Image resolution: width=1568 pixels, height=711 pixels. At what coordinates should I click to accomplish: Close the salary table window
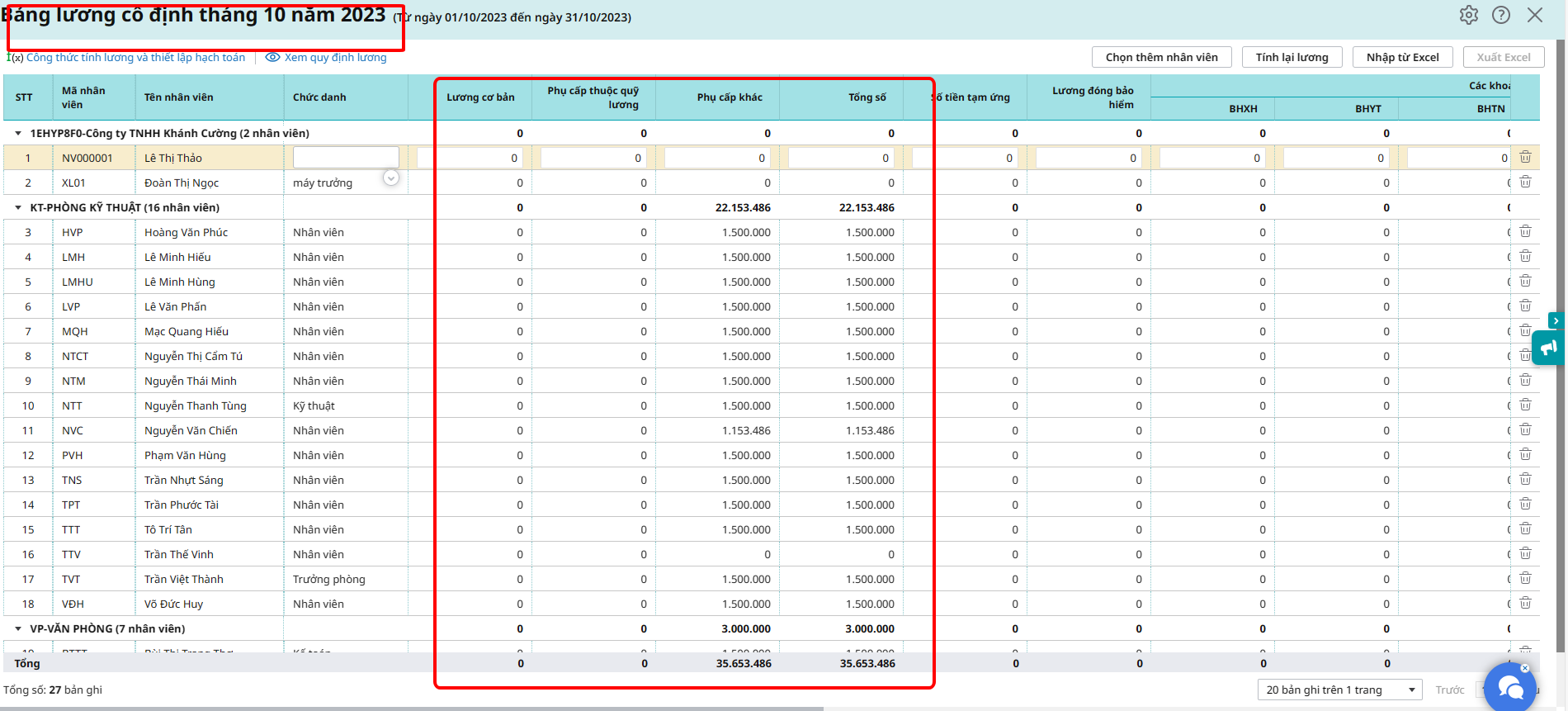point(1535,15)
